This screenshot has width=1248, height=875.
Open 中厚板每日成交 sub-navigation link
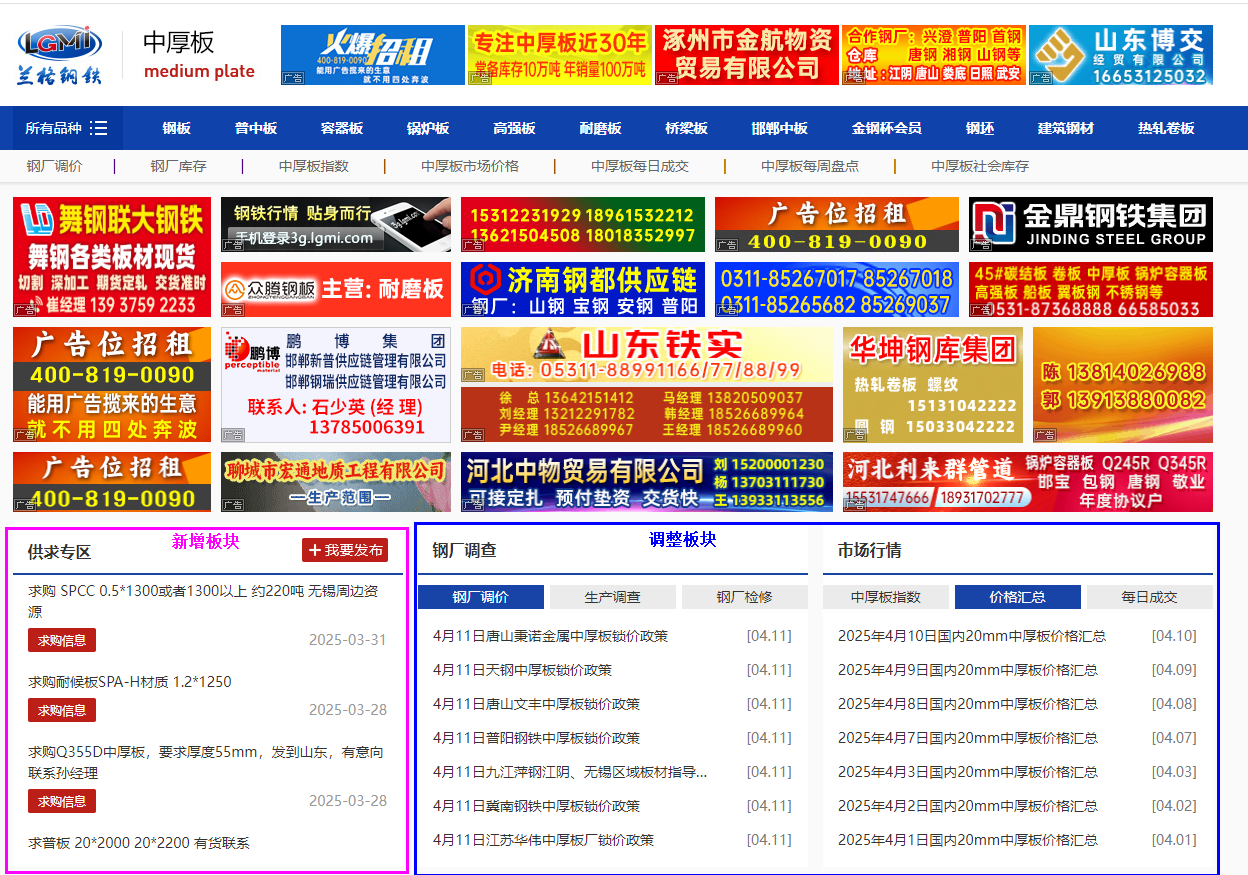point(640,166)
